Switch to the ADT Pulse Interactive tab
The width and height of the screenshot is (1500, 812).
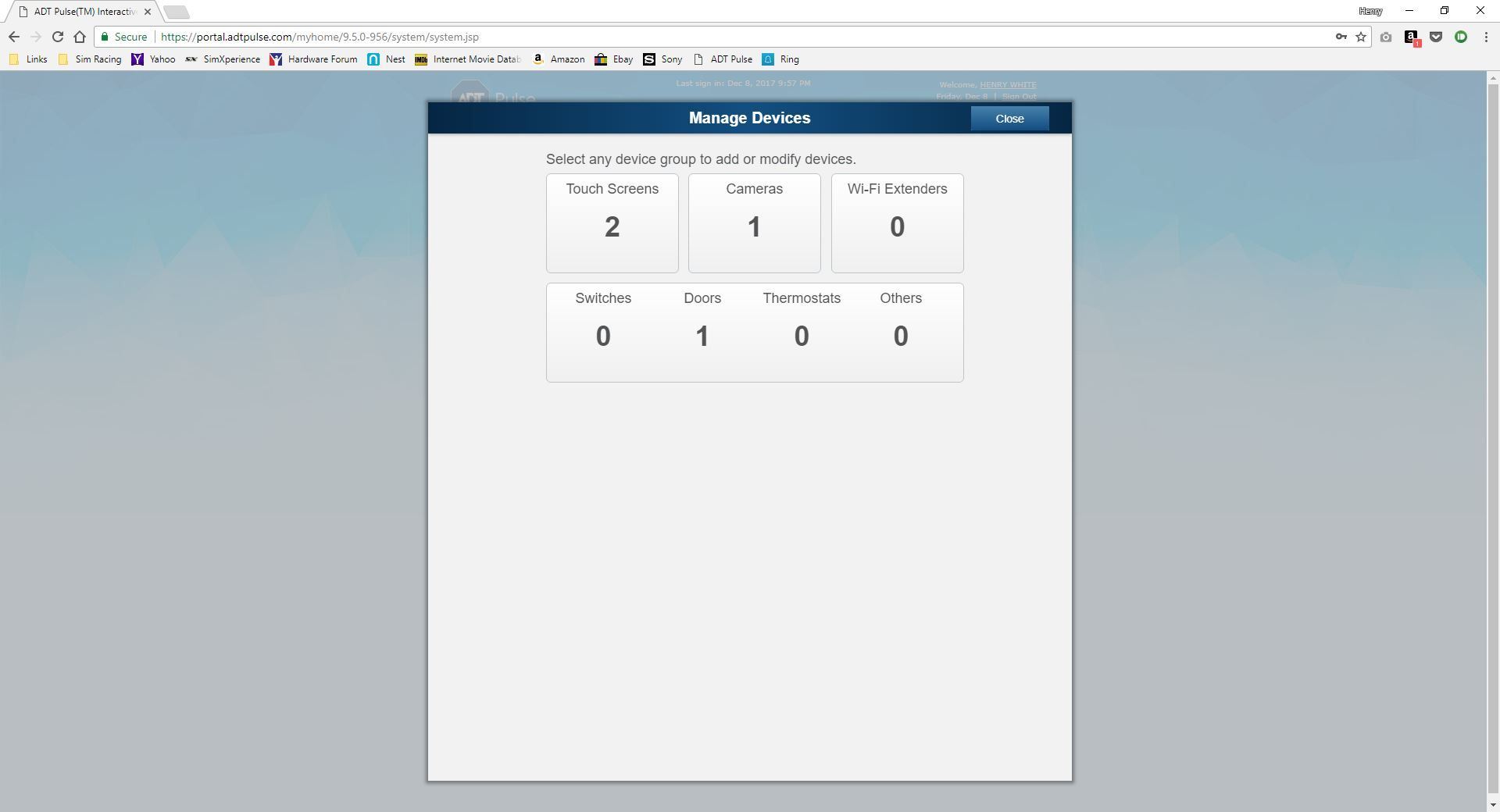pyautogui.click(x=78, y=11)
